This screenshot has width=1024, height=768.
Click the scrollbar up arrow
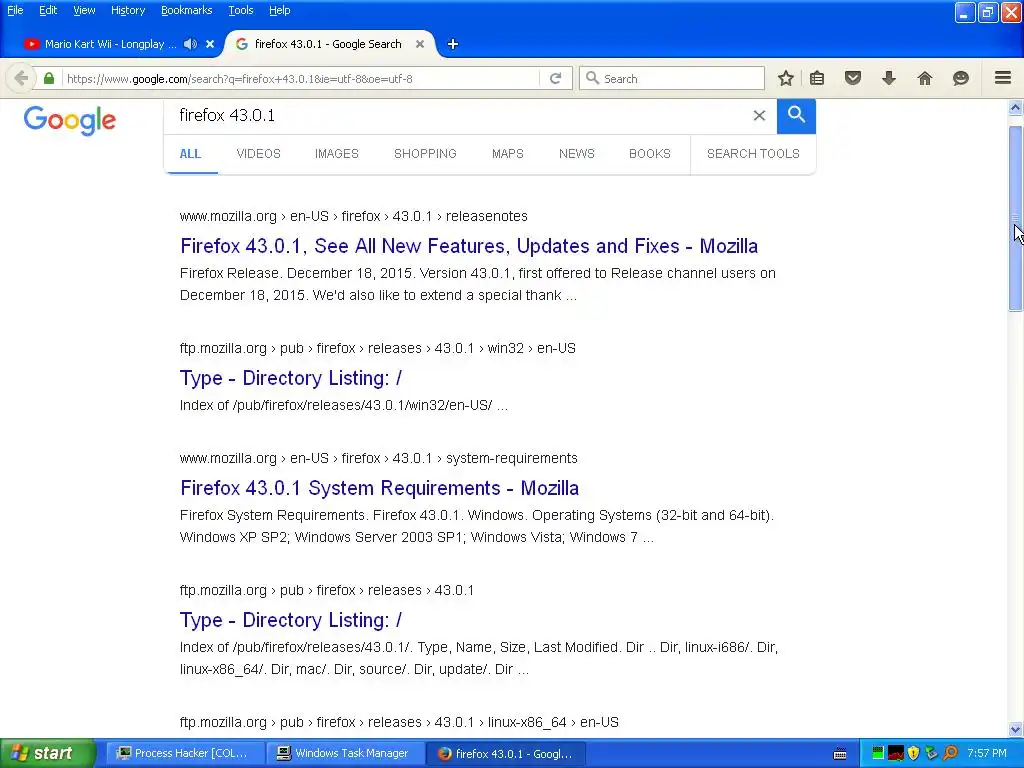pyautogui.click(x=1015, y=107)
